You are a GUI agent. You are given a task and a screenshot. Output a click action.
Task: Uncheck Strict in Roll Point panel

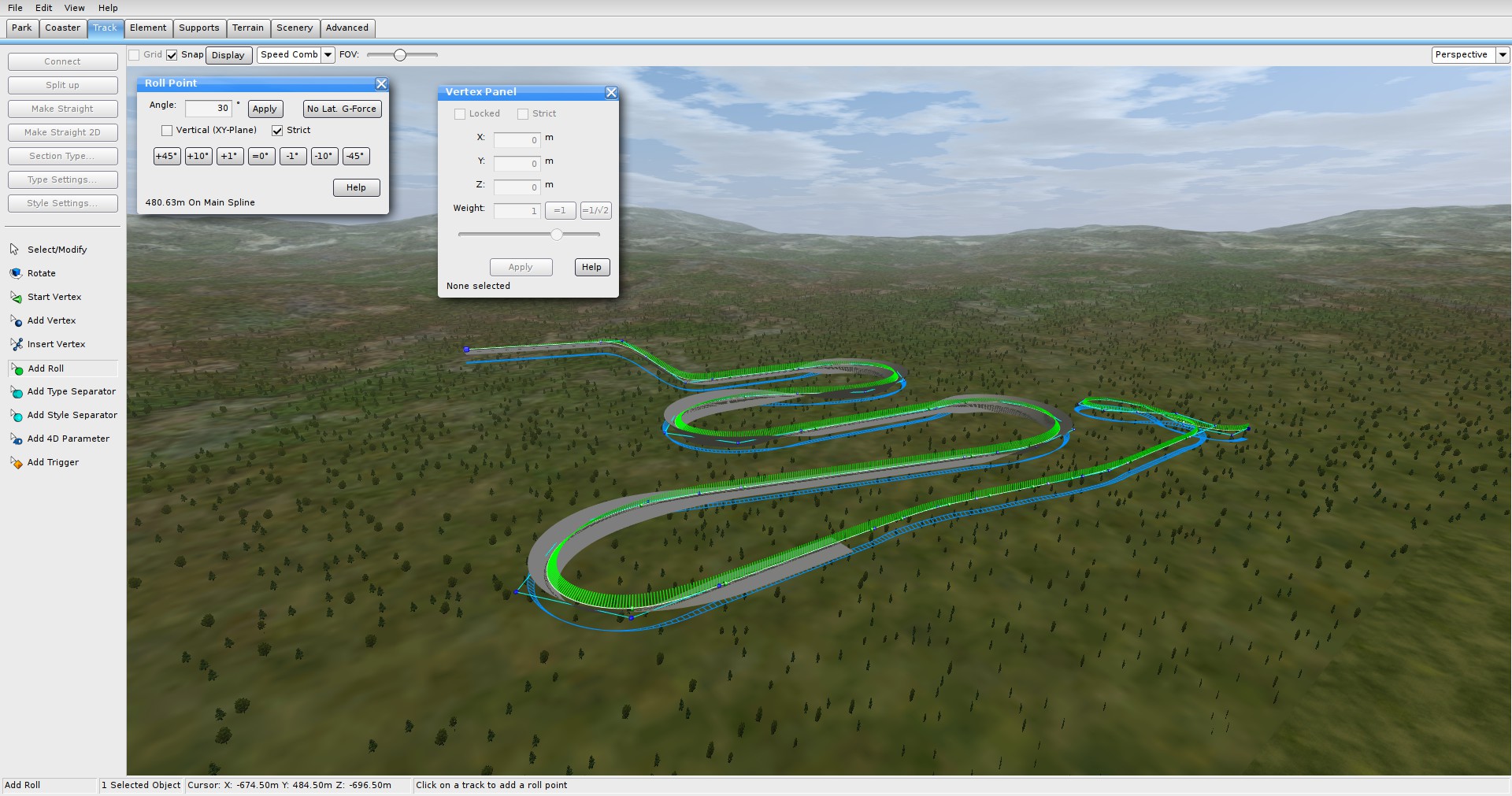tap(277, 131)
